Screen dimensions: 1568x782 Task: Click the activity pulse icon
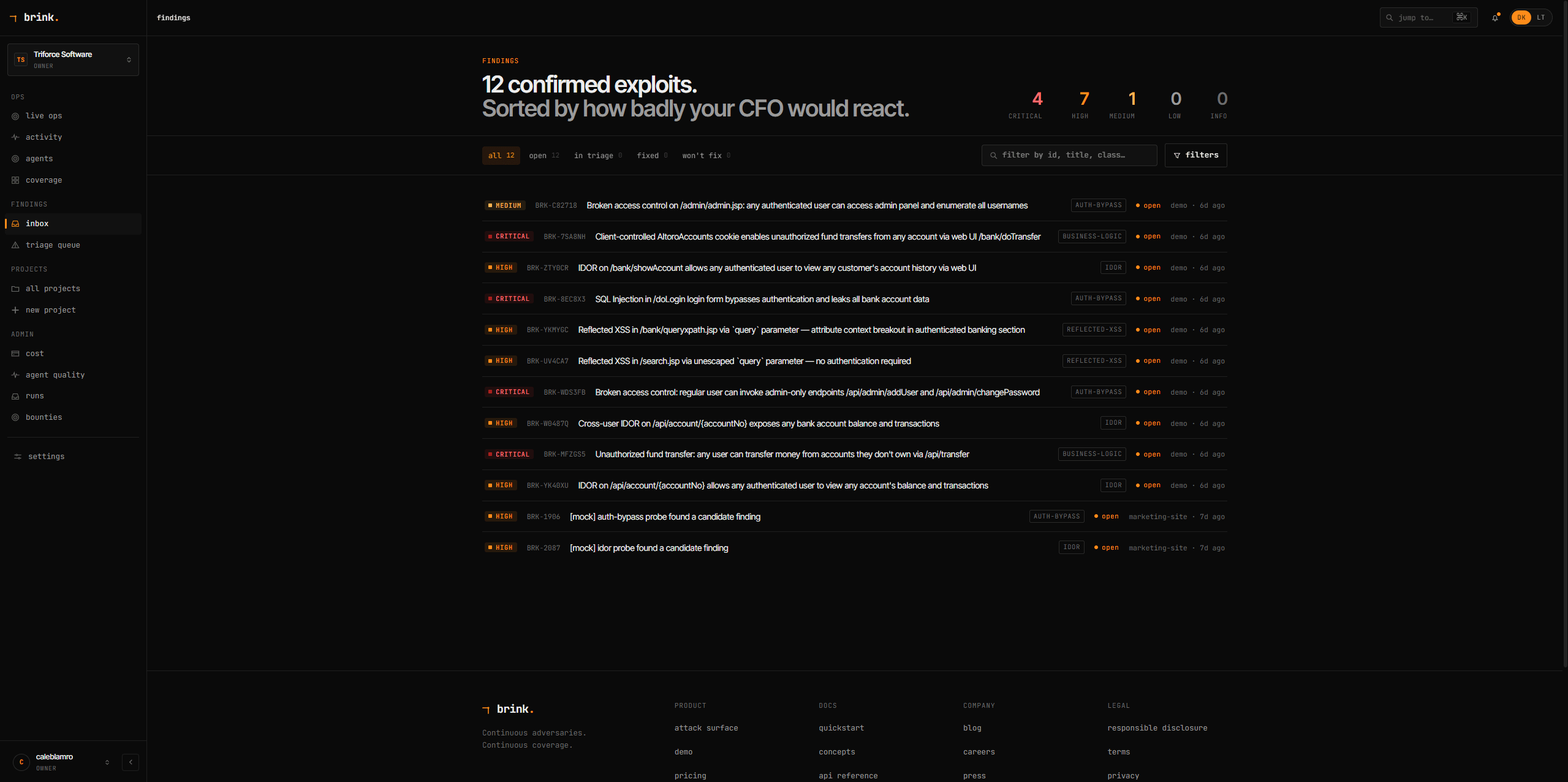tap(15, 137)
